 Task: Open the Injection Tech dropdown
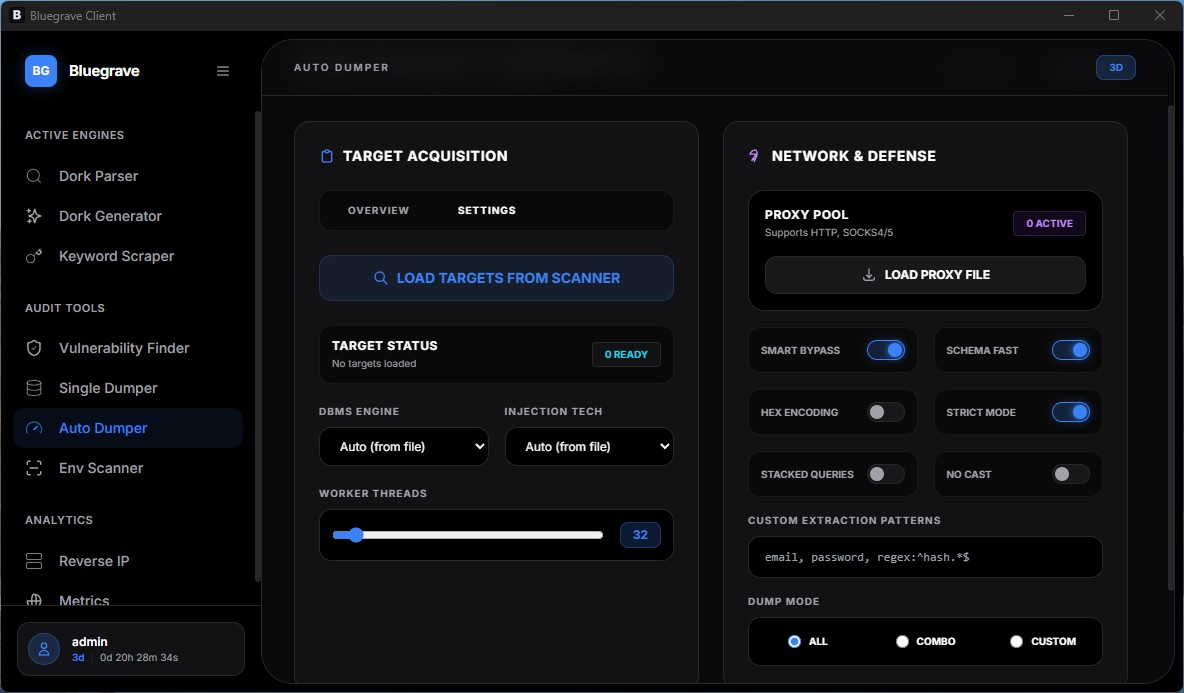click(588, 447)
